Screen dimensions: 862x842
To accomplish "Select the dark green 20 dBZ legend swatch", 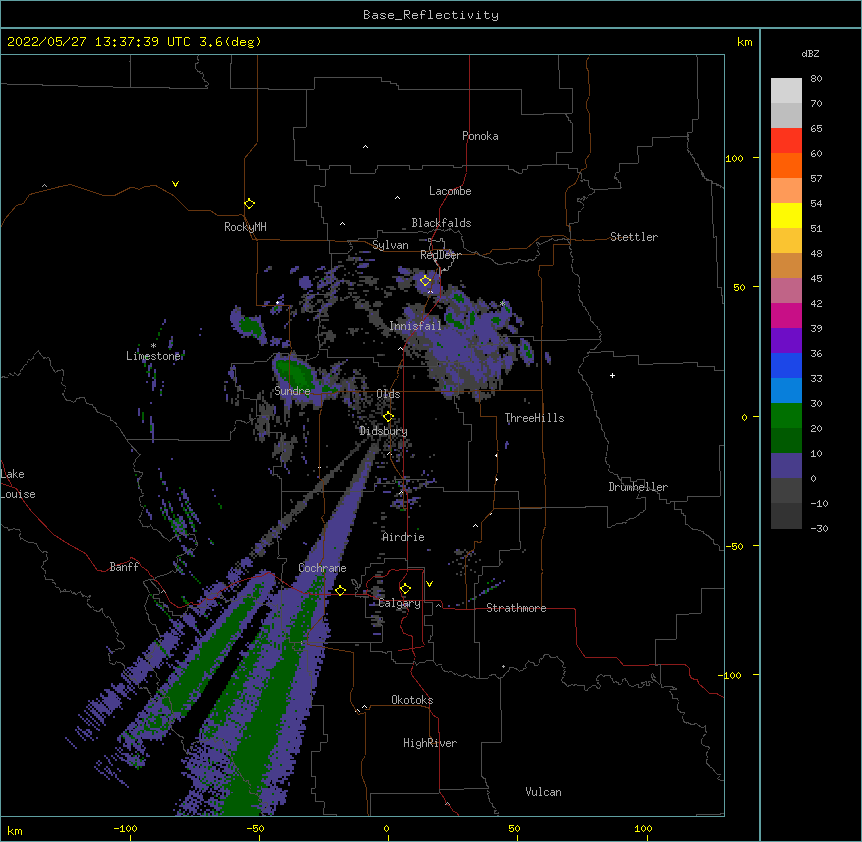I will (786, 441).
